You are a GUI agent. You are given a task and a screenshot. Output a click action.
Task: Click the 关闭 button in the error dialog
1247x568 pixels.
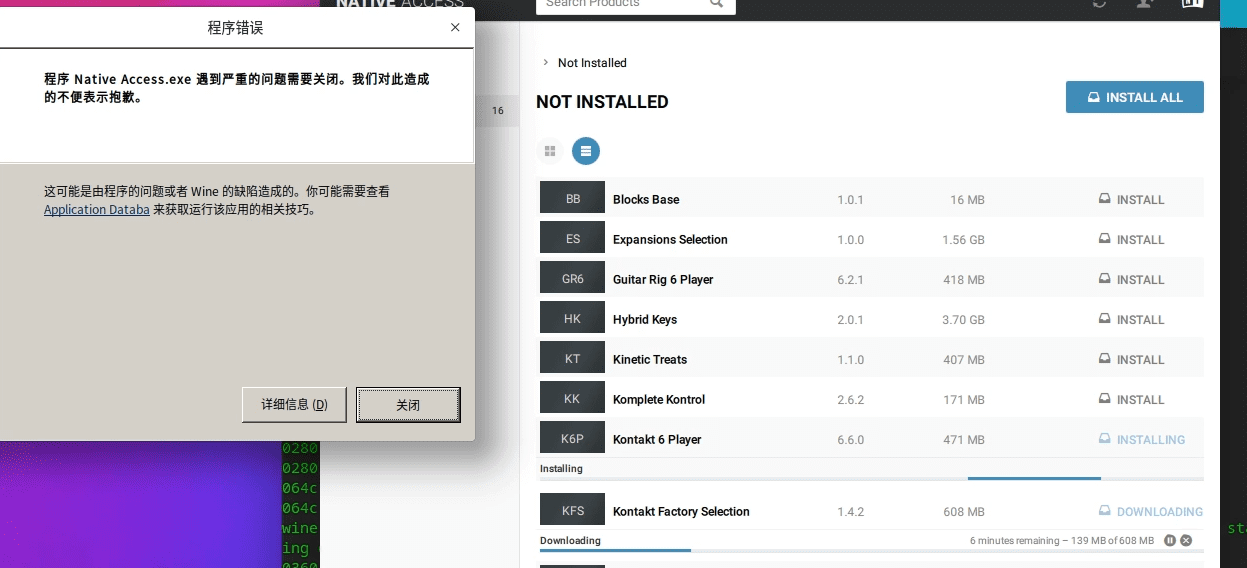408,405
